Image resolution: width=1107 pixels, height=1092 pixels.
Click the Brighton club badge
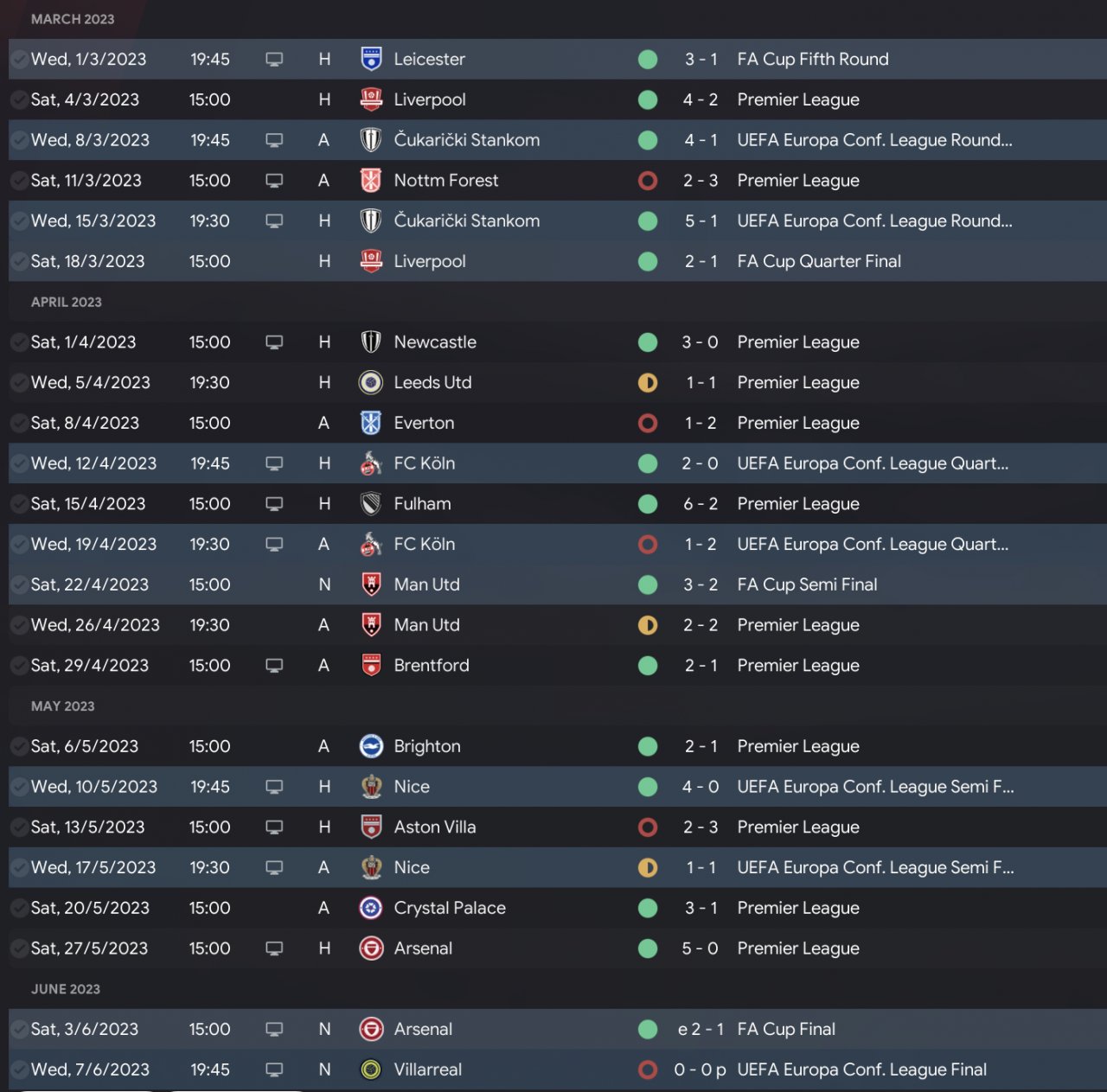click(371, 746)
